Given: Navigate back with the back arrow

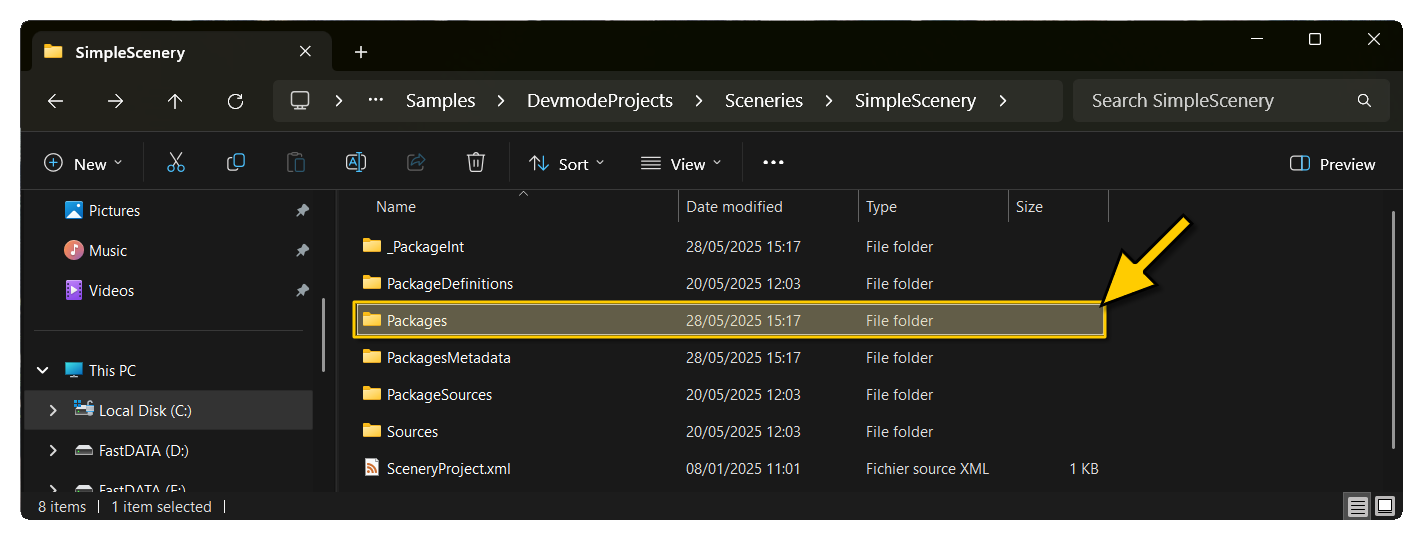Looking at the screenshot, I should 55,101.
